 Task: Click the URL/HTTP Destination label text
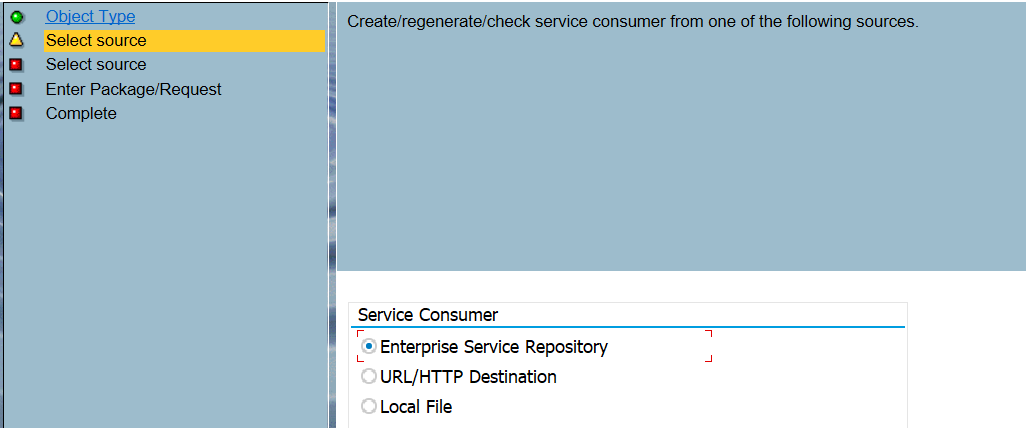point(469,377)
